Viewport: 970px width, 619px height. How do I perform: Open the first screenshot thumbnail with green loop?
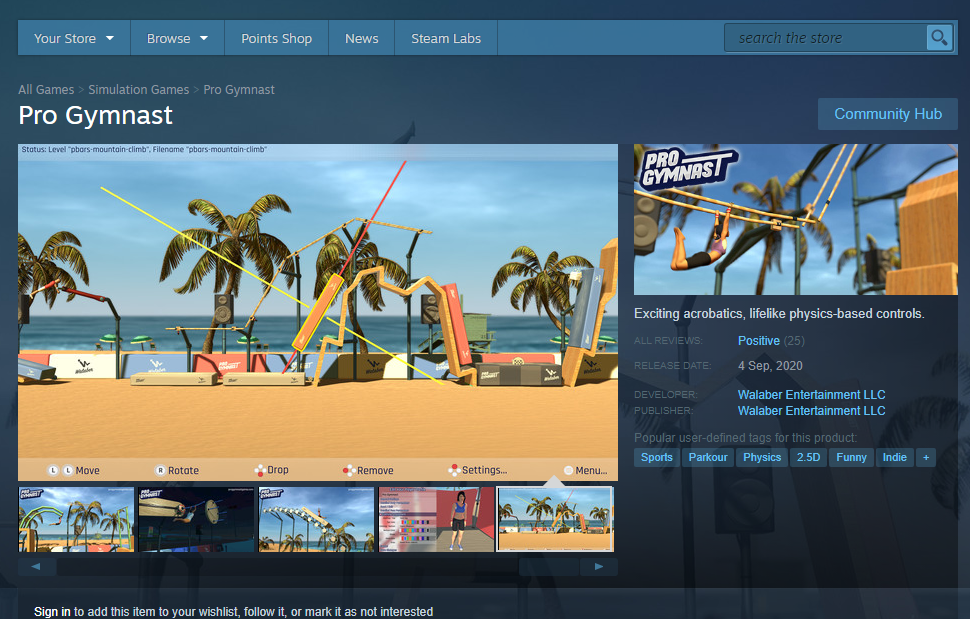[x=76, y=519]
